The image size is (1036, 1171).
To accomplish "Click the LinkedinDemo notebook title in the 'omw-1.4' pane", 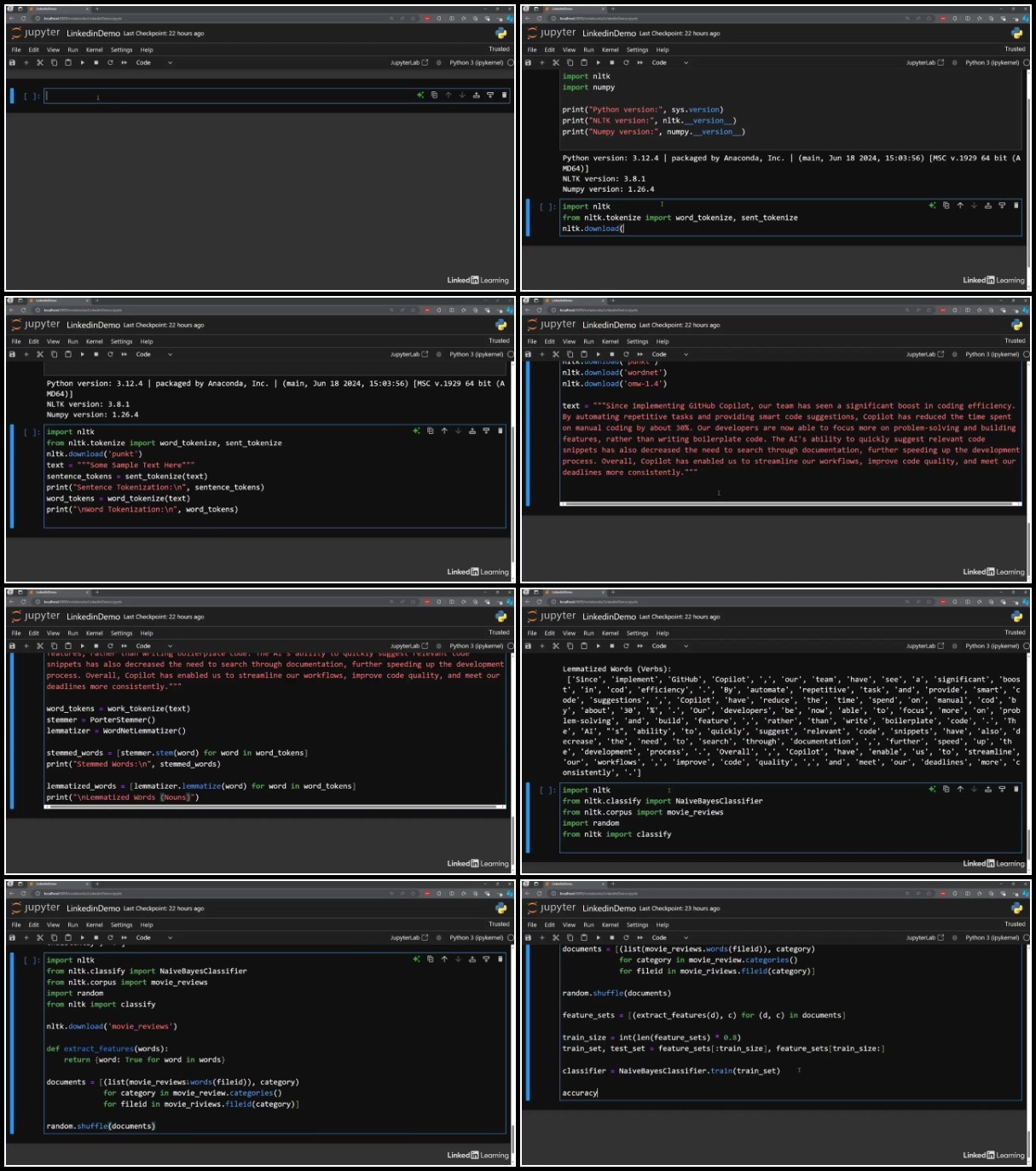I will (609, 325).
